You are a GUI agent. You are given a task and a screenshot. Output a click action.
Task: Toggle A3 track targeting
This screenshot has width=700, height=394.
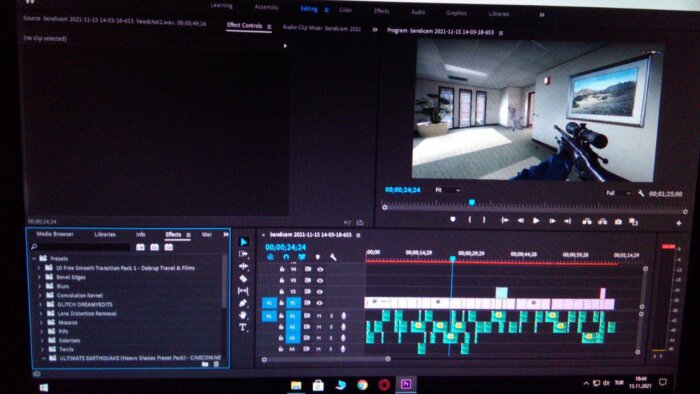tap(293, 338)
